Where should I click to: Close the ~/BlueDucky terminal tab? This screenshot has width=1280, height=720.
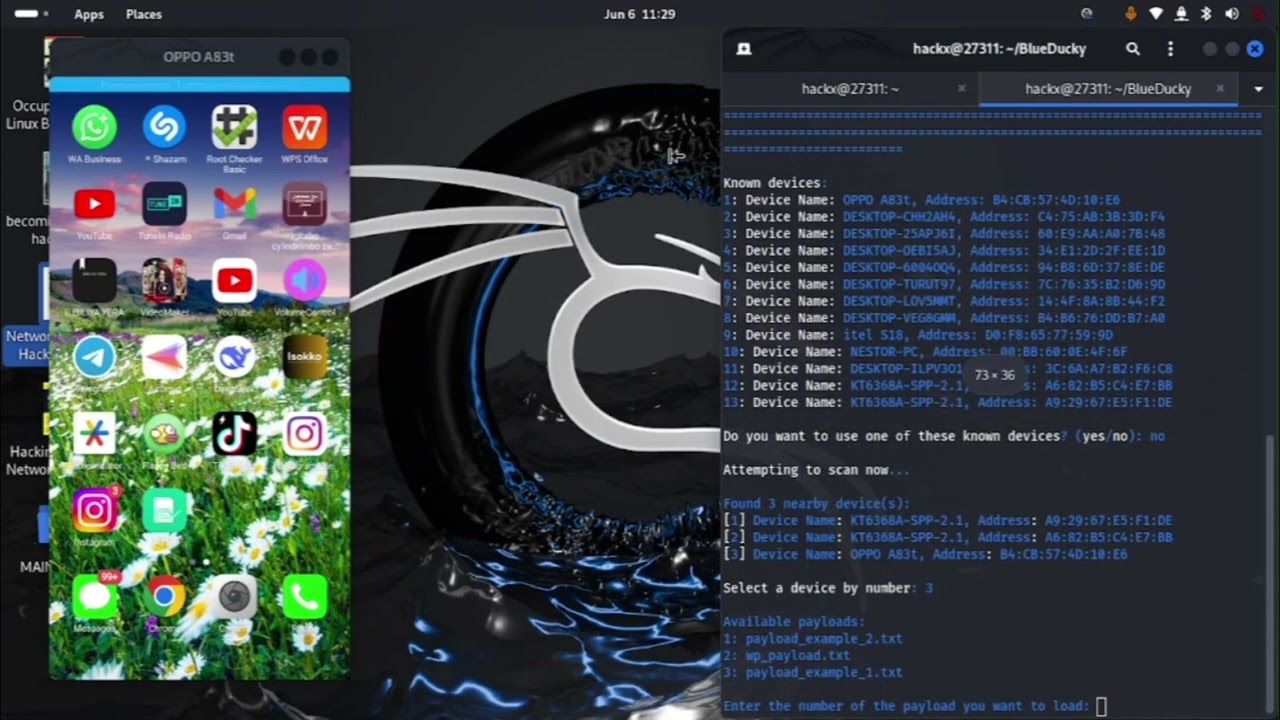pos(1220,88)
